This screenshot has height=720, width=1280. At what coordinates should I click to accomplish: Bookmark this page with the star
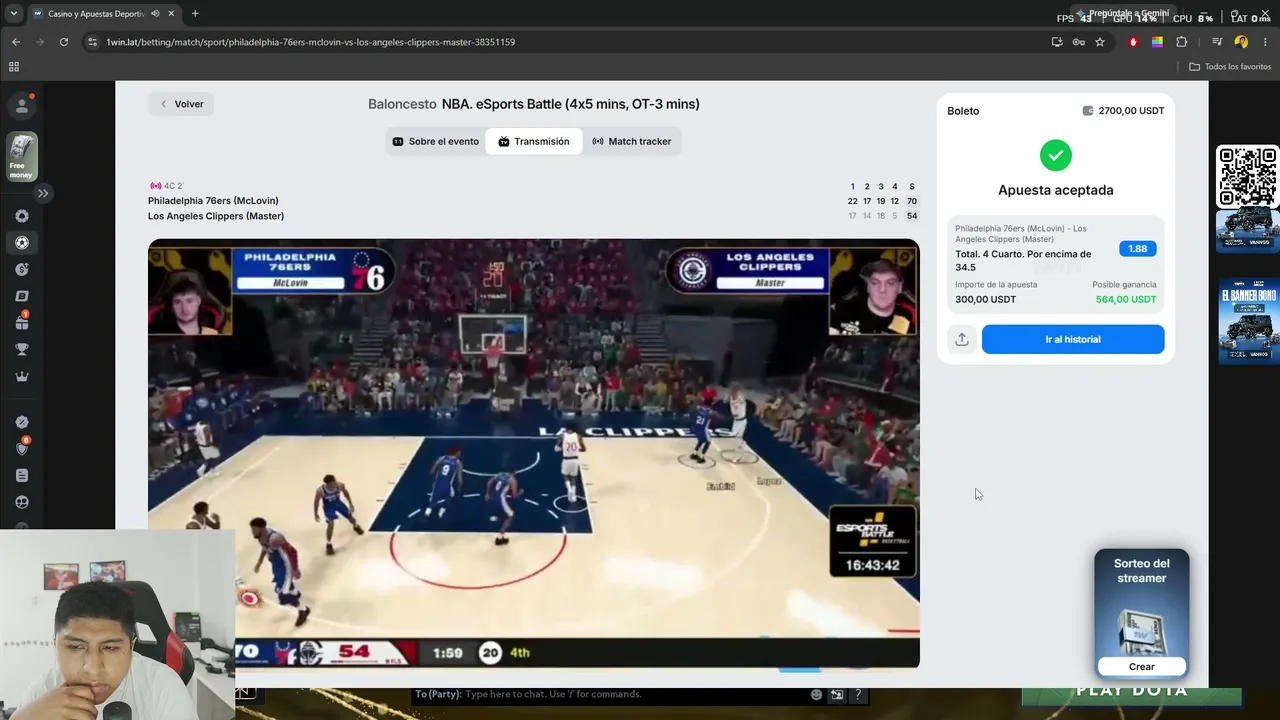coord(1100,42)
